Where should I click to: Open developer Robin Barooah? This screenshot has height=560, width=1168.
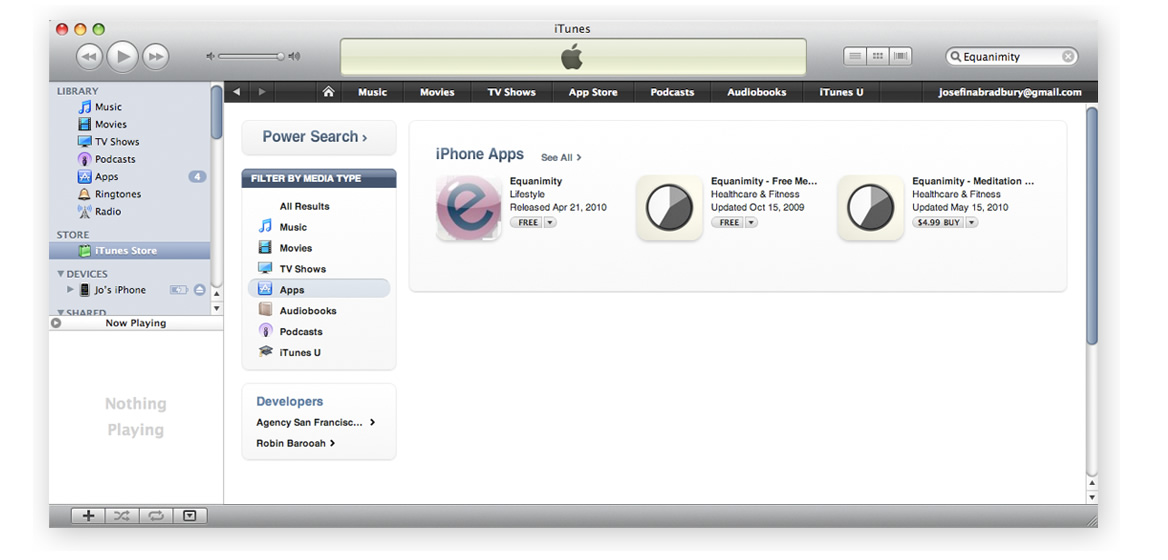pos(296,443)
